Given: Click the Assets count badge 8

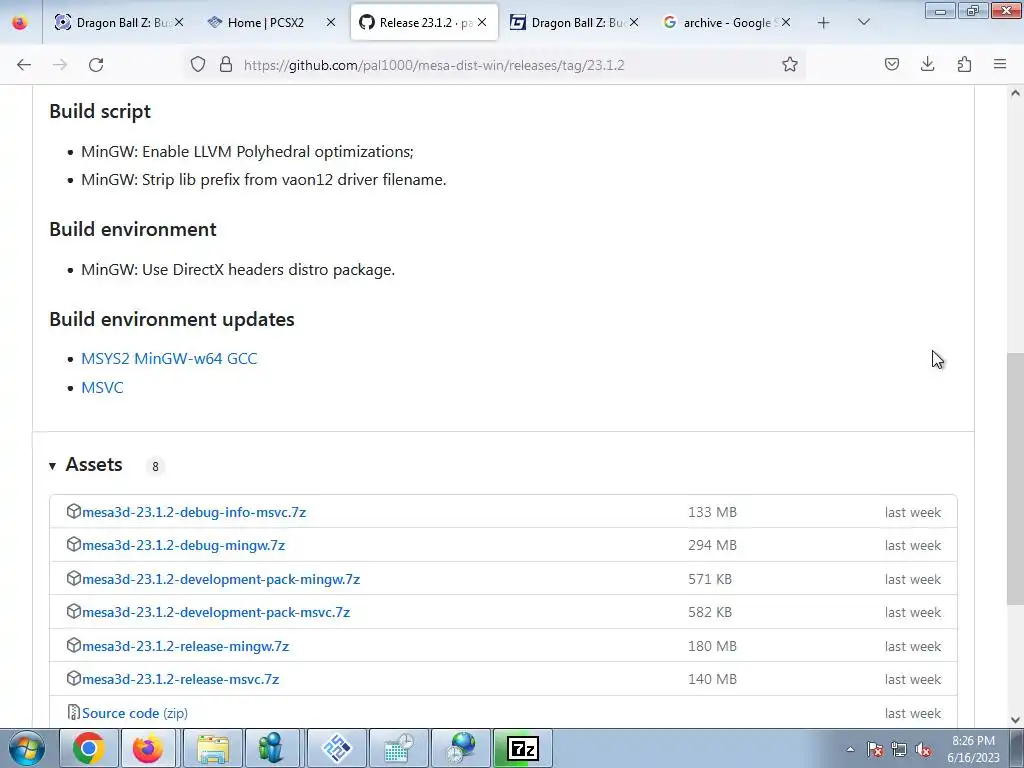Looking at the screenshot, I should pyautogui.click(x=155, y=466).
